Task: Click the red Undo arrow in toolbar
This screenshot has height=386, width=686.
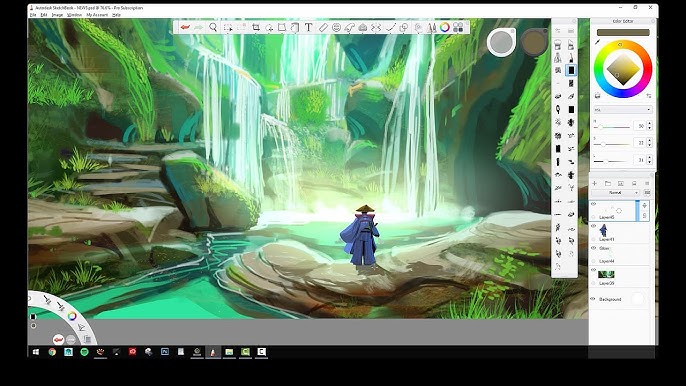Action: point(185,28)
